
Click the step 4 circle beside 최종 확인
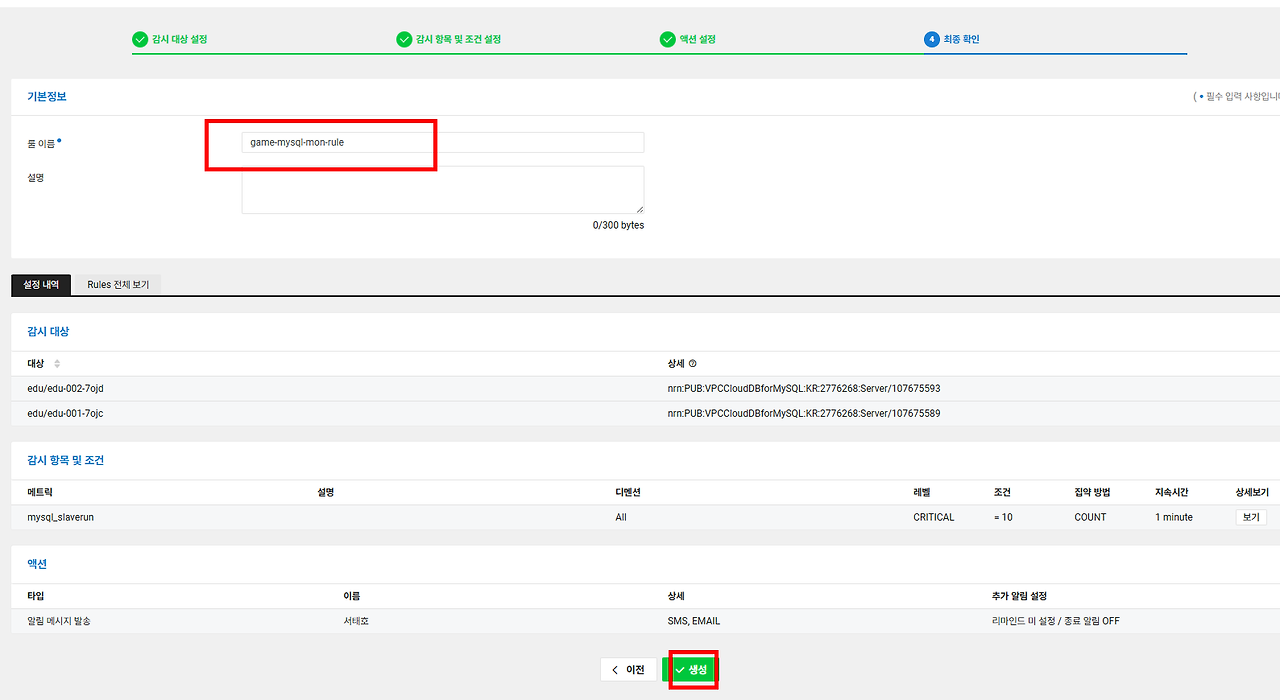(x=932, y=40)
